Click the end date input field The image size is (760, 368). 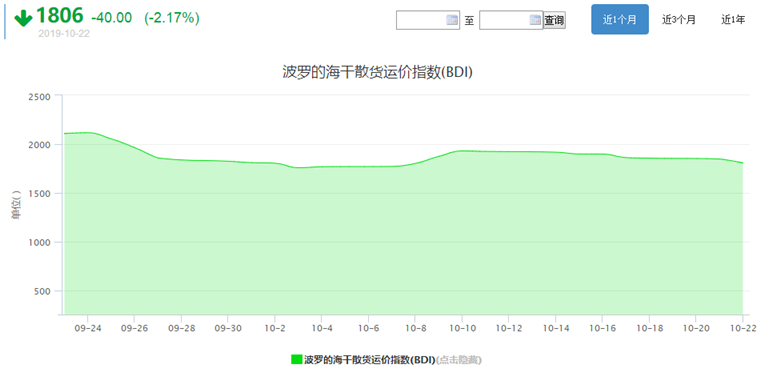click(x=511, y=20)
